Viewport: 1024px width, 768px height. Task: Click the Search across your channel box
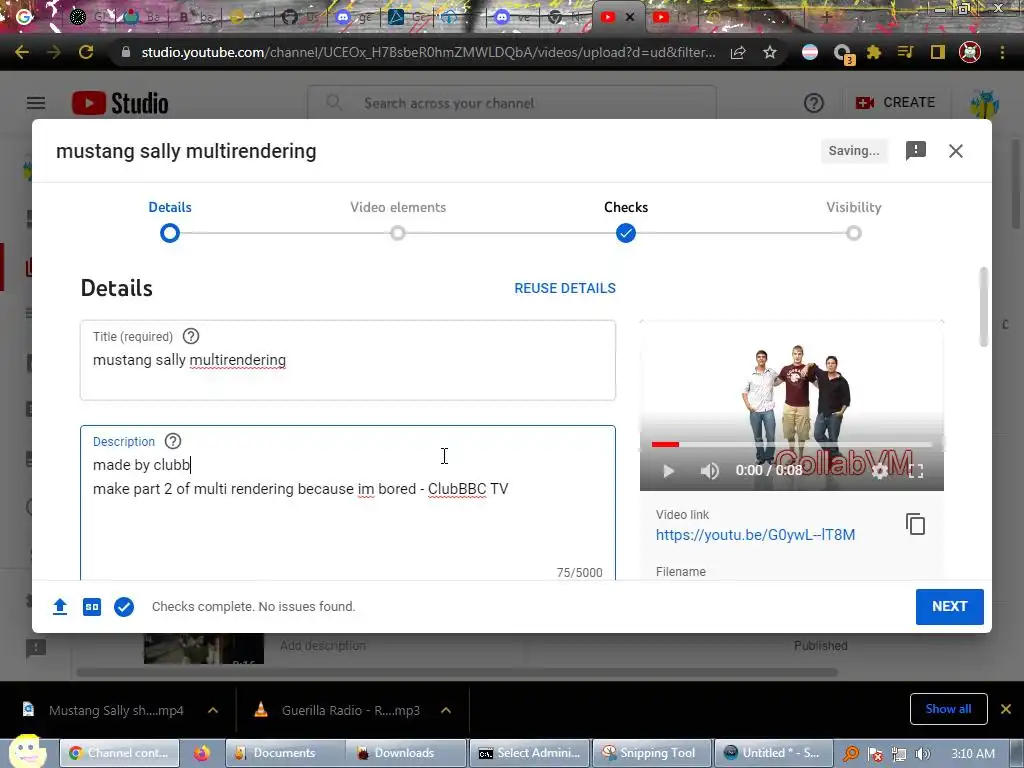coord(512,103)
